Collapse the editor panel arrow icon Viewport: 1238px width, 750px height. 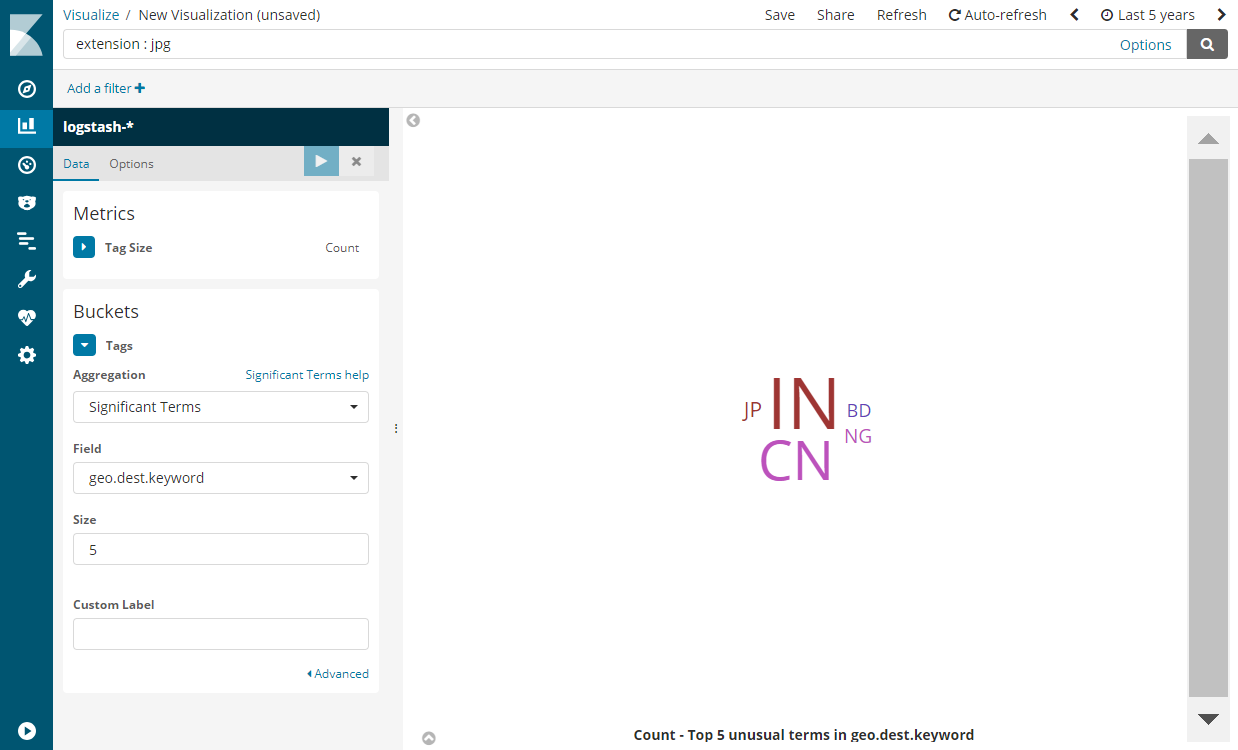tap(413, 120)
